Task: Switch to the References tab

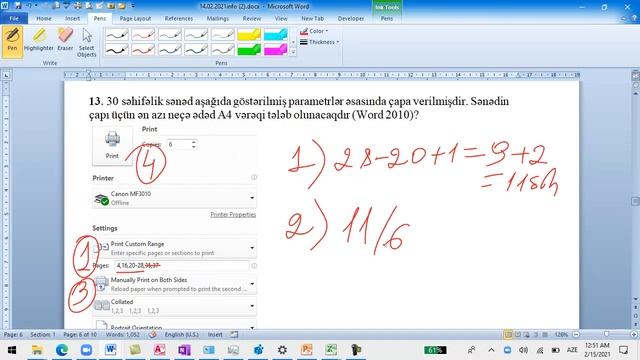Action: [179, 18]
